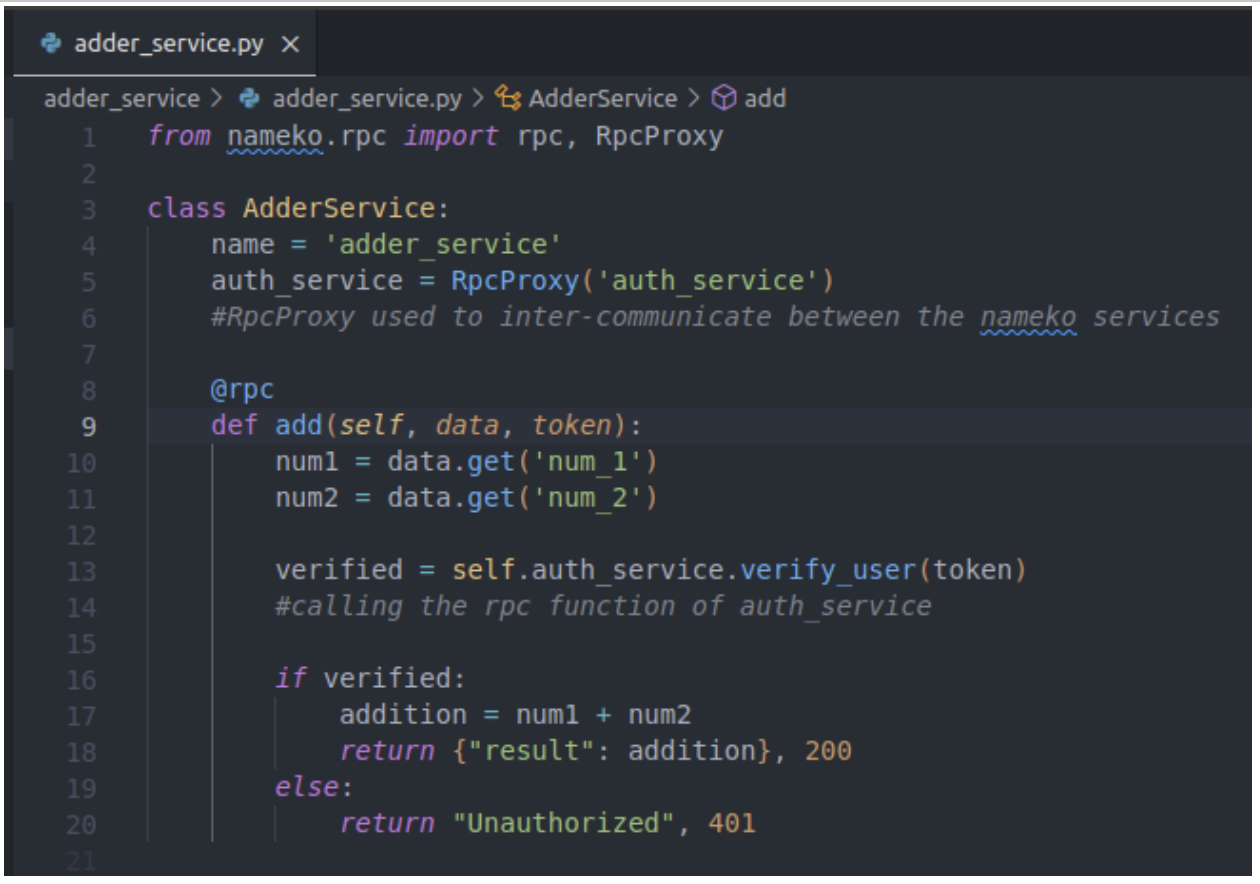This screenshot has height=884, width=1260.
Task: Open the adder_service.py breadcrumb
Action: (x=367, y=98)
